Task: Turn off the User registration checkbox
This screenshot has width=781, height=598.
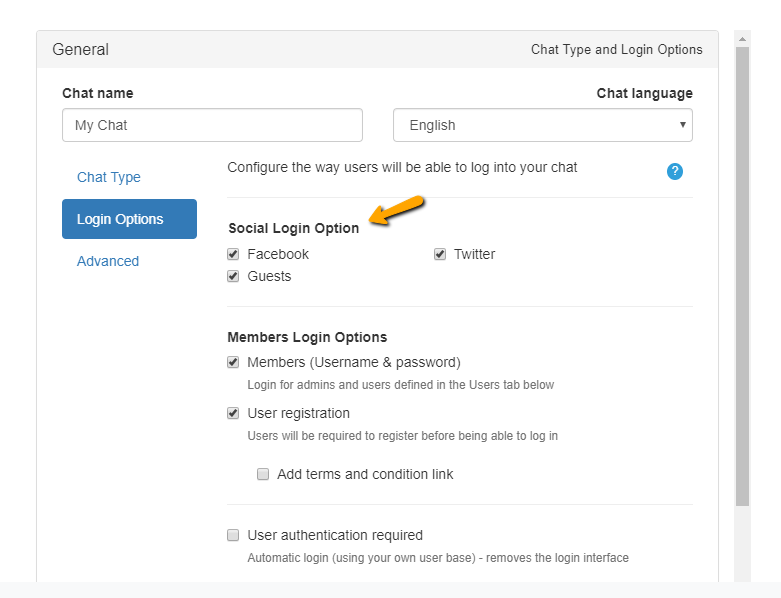Action: [x=233, y=413]
